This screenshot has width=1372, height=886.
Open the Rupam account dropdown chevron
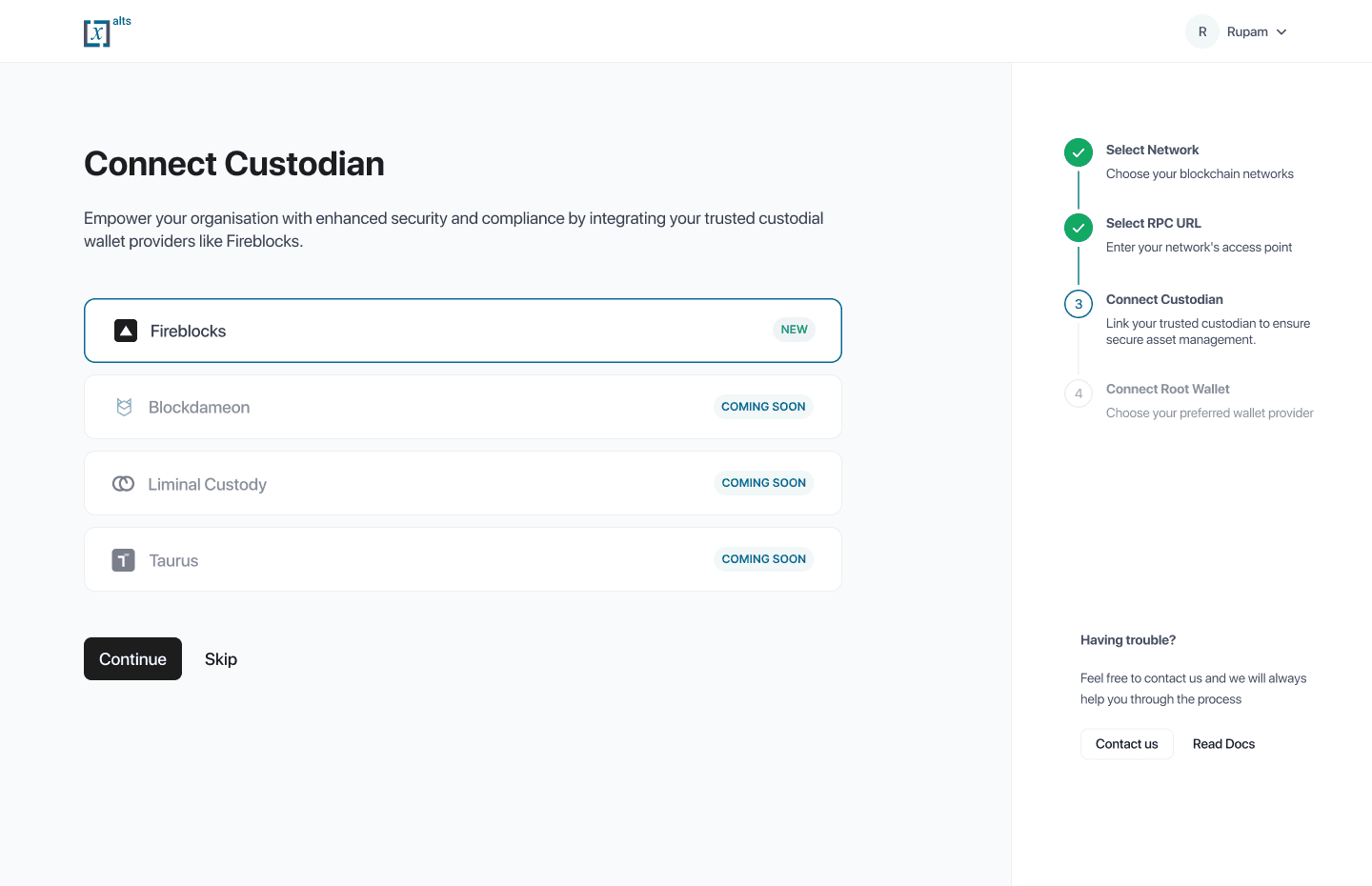[x=1281, y=32]
